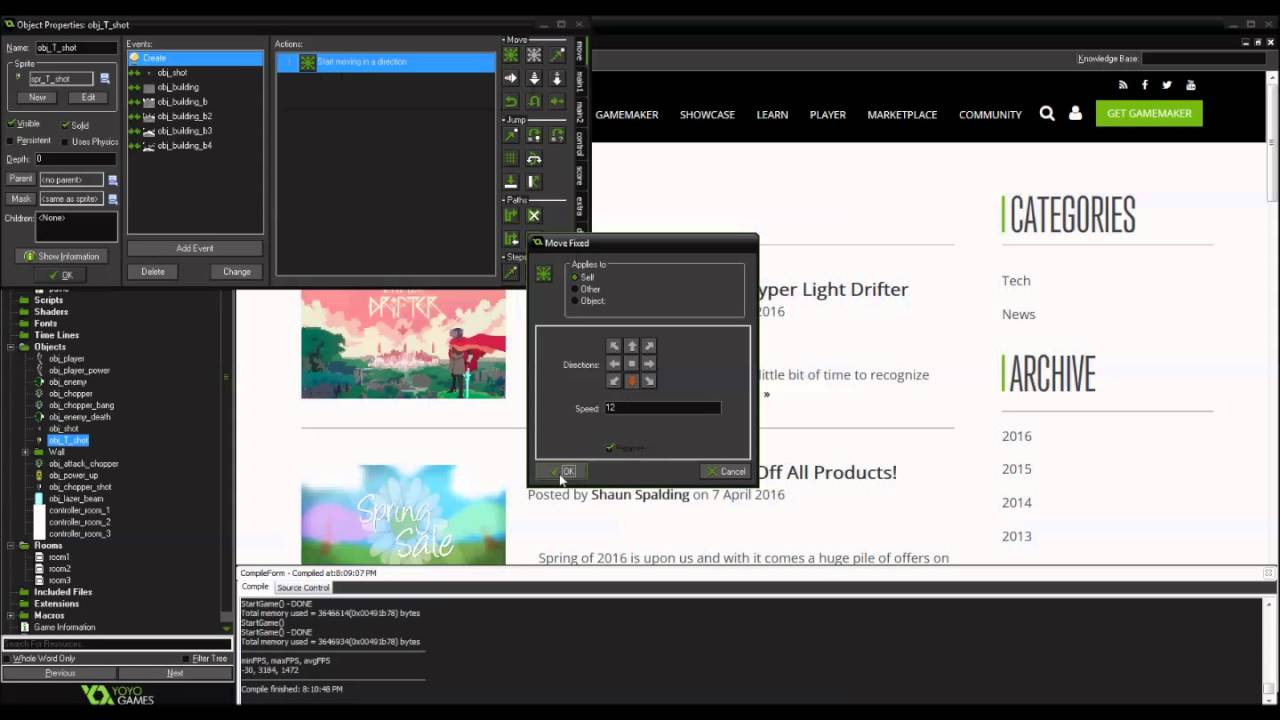Expand the Wall folder in resource tree

click(x=26, y=452)
